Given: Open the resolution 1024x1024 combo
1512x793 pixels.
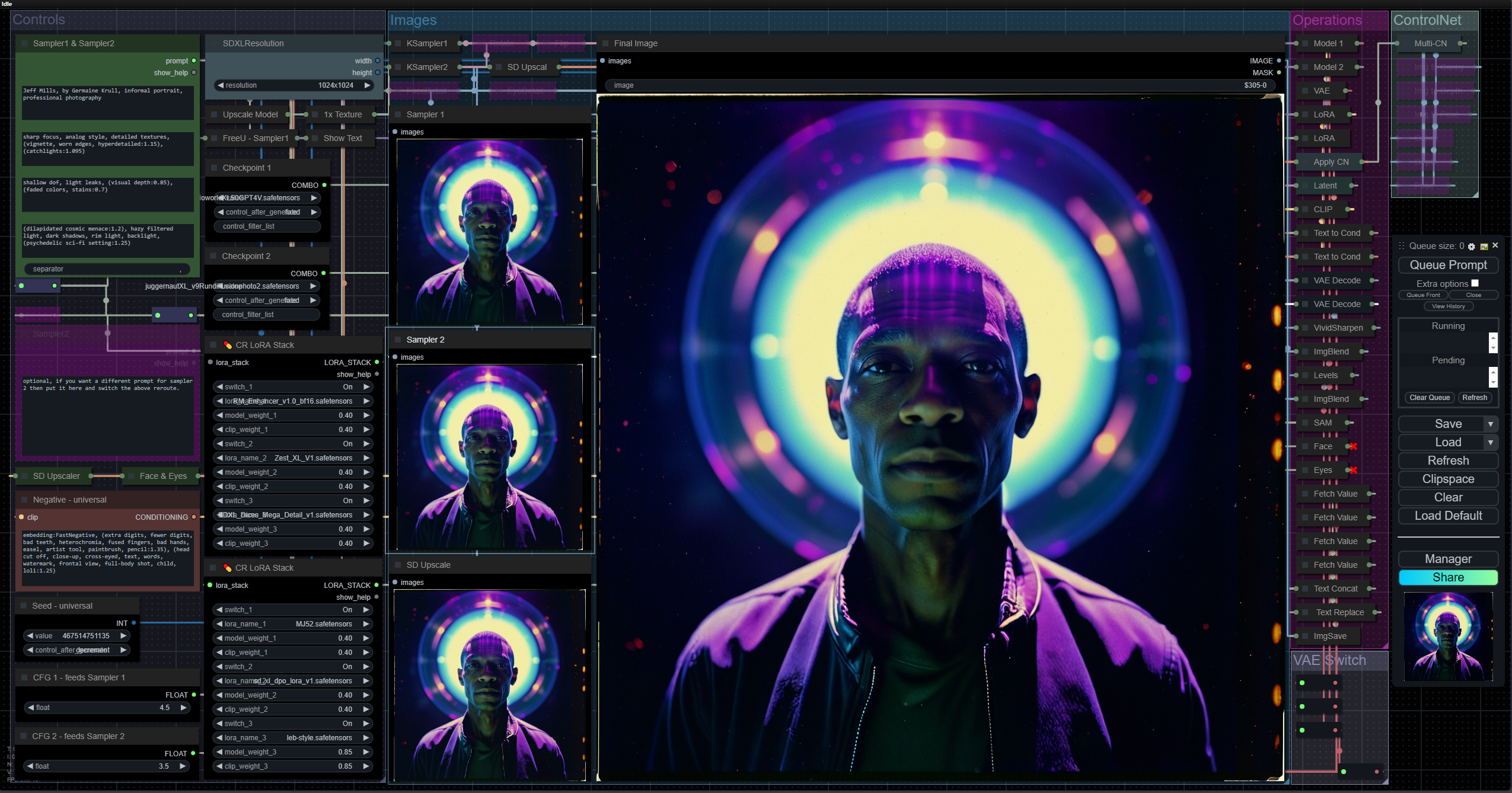Looking at the screenshot, I should tap(294, 85).
